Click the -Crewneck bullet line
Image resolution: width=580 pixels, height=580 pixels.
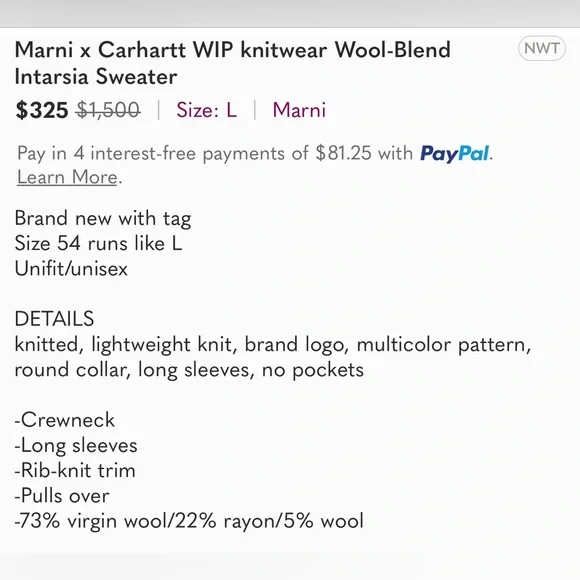65,420
